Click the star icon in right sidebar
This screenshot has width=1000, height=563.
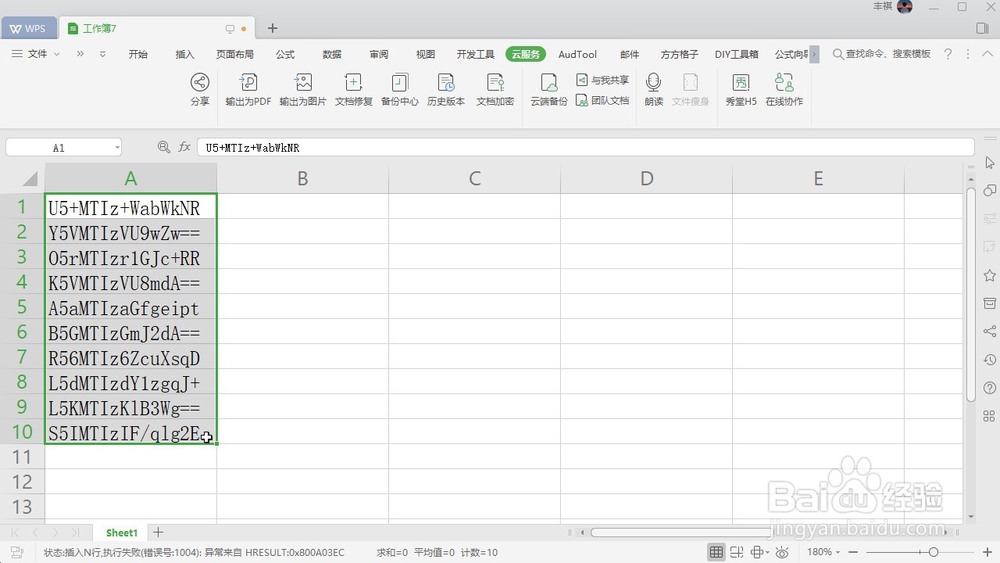pos(989,275)
